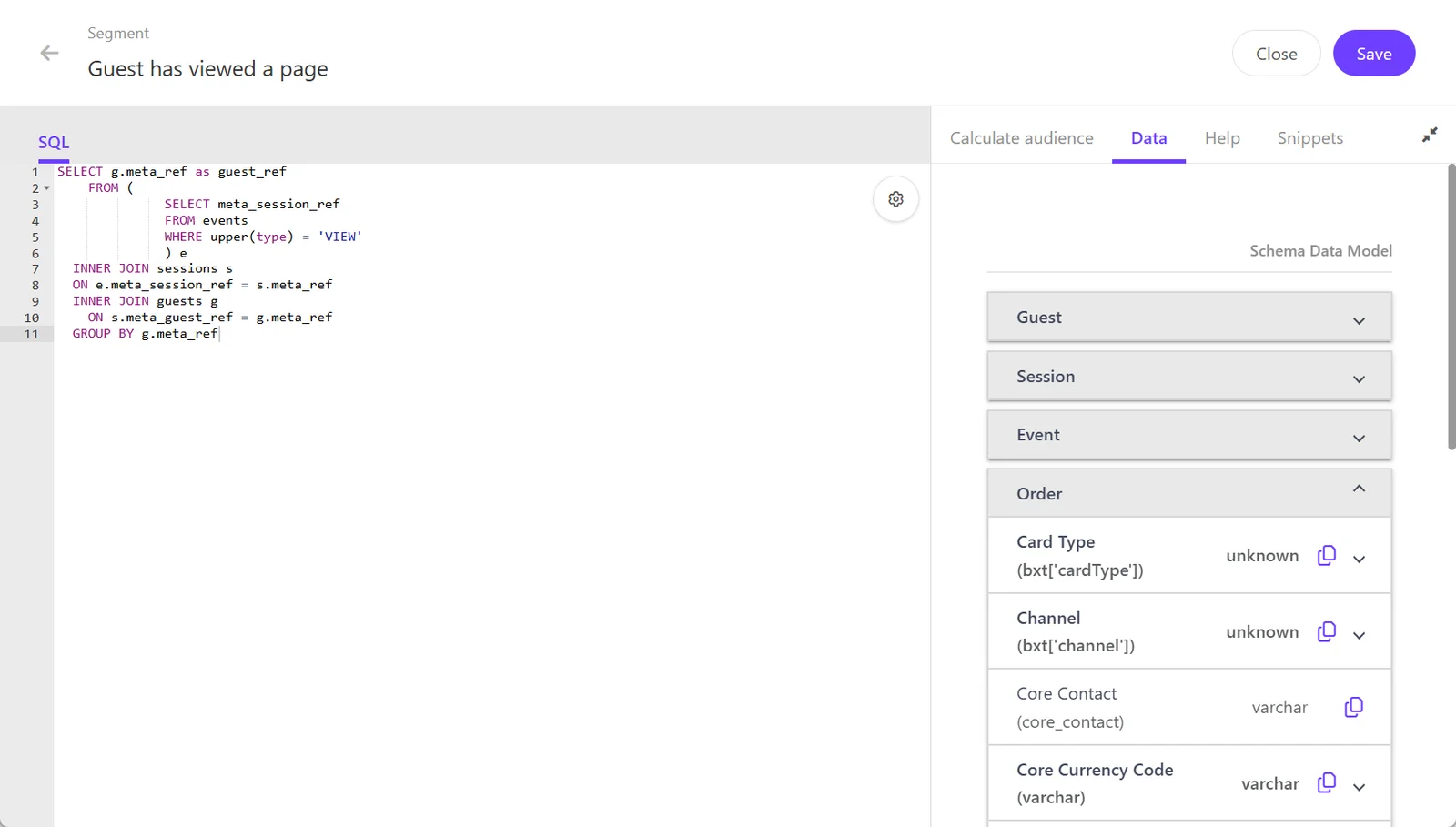Go back using the left arrow icon
The image size is (1456, 827).
(x=49, y=54)
